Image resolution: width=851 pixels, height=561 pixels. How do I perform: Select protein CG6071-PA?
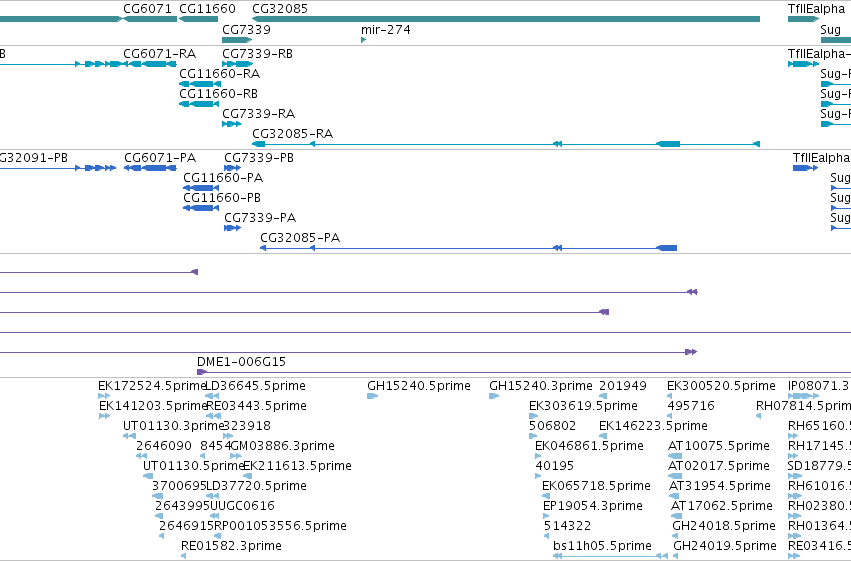coord(160,158)
